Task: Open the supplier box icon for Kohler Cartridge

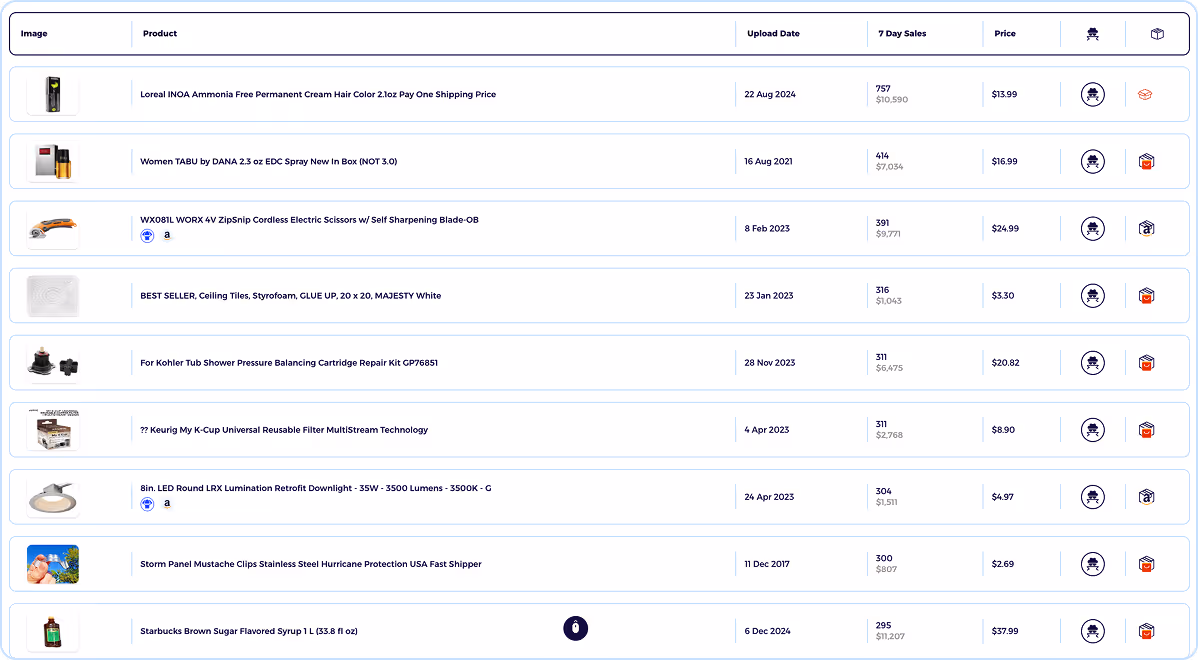Action: [x=1146, y=363]
